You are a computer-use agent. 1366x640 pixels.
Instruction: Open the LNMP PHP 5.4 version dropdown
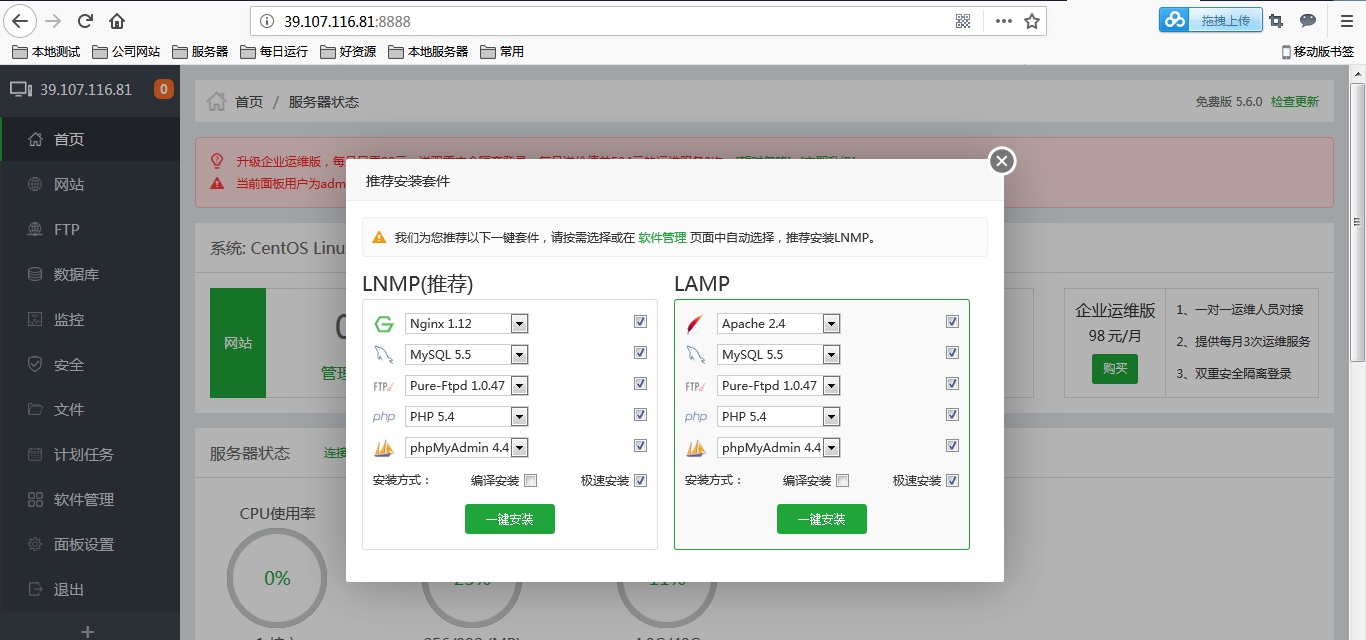[467, 417]
